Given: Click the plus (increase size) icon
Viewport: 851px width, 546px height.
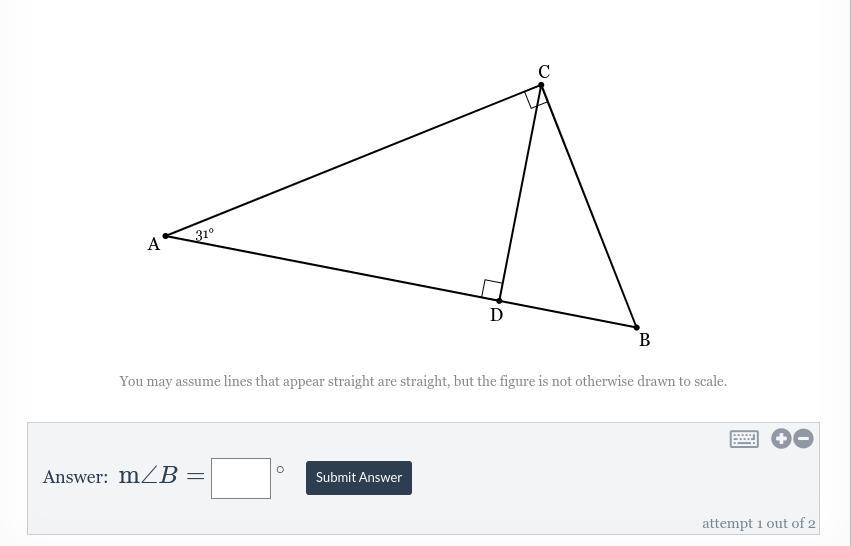Looking at the screenshot, I should click(781, 439).
